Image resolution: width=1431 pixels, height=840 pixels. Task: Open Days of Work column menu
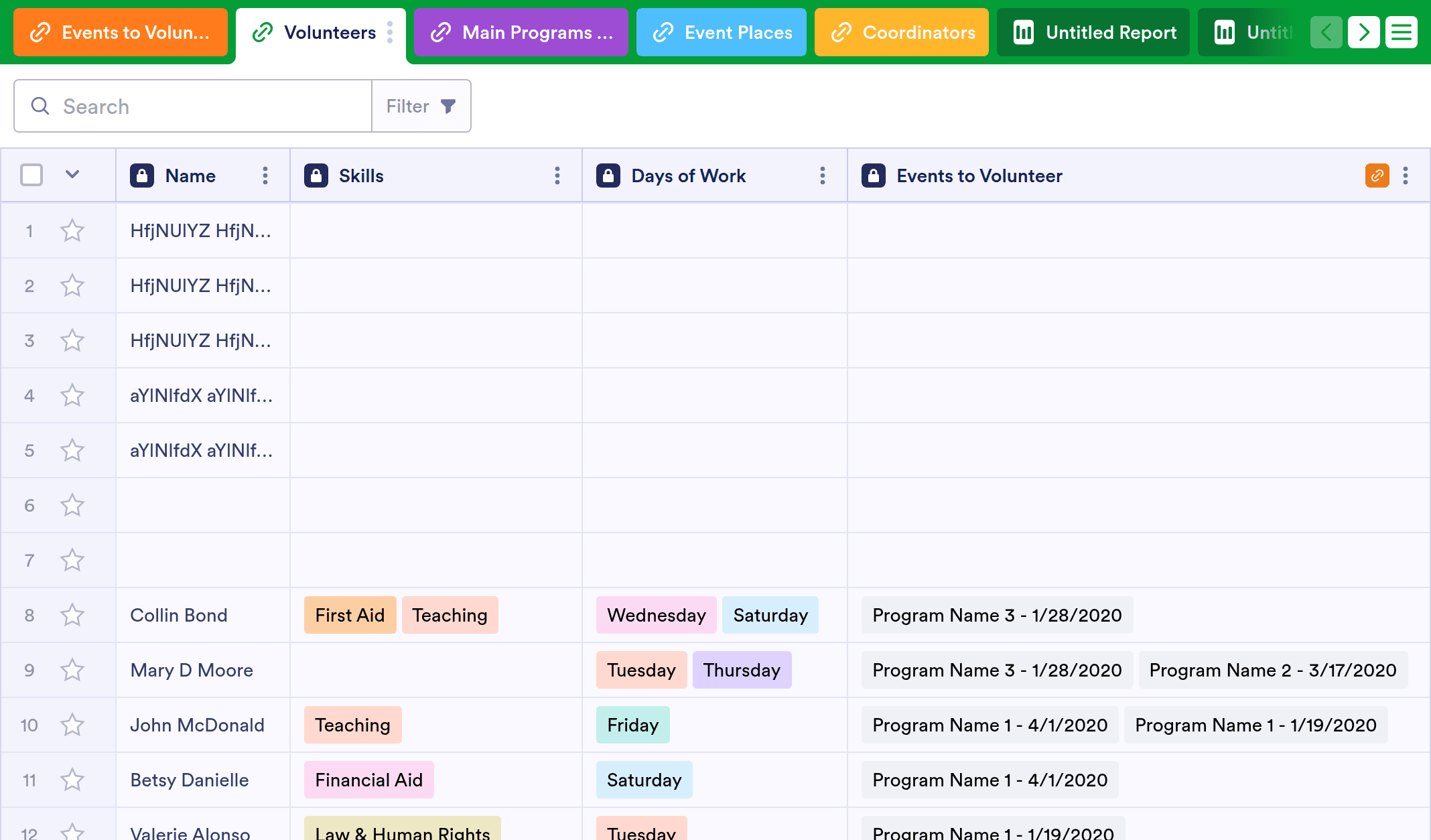(822, 176)
